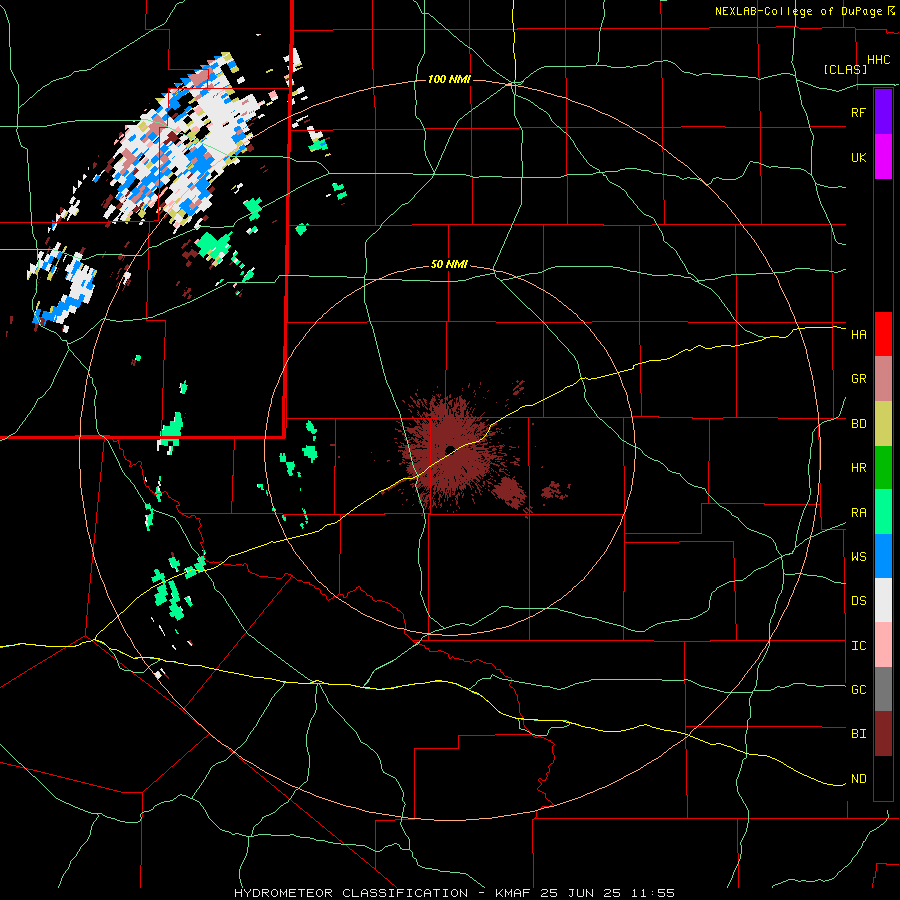Click the [CLAS] units label
Viewport: 900px width, 900px height.
click(x=845, y=69)
